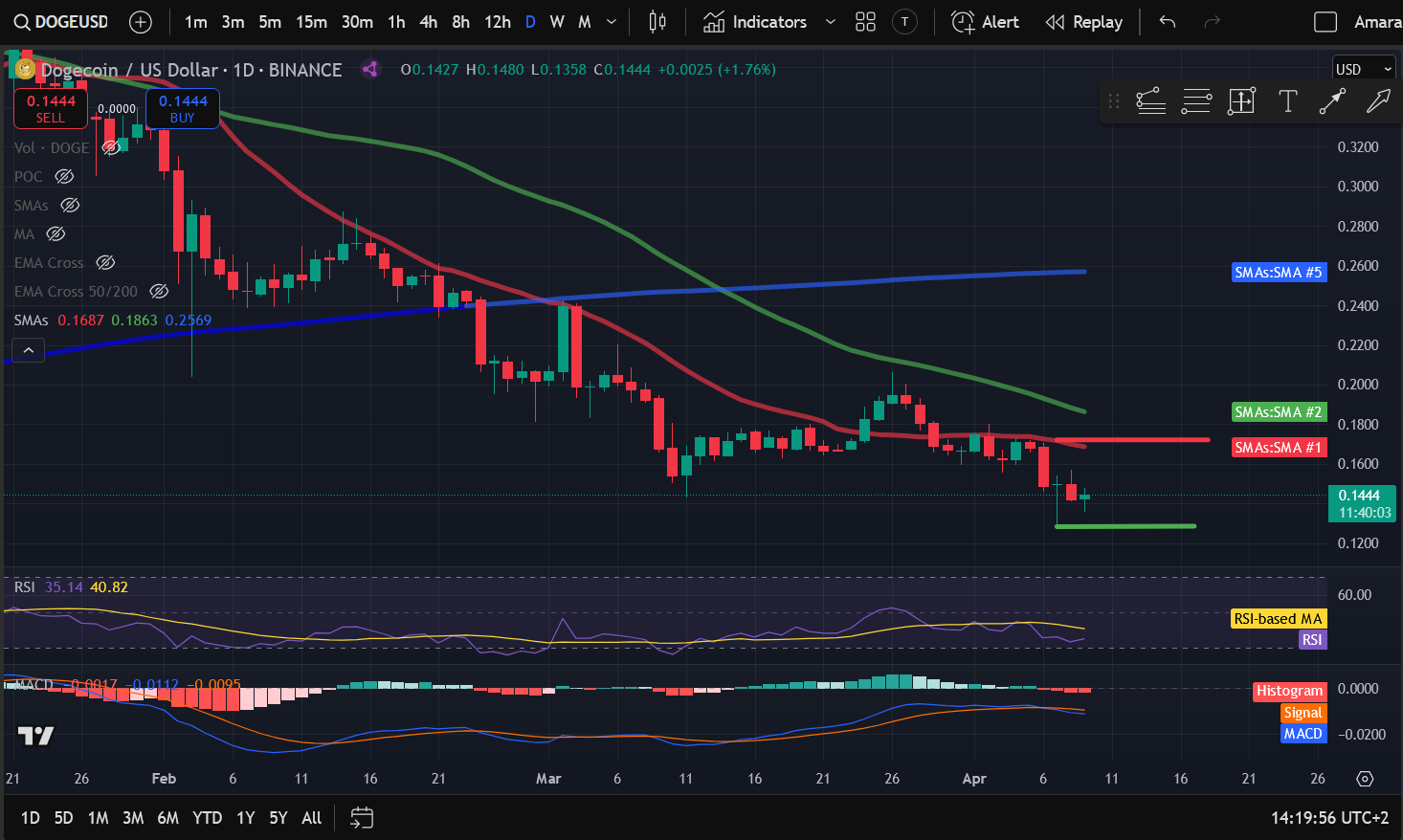Set date range to 1D
This screenshot has height=840, width=1403.
coord(31,818)
